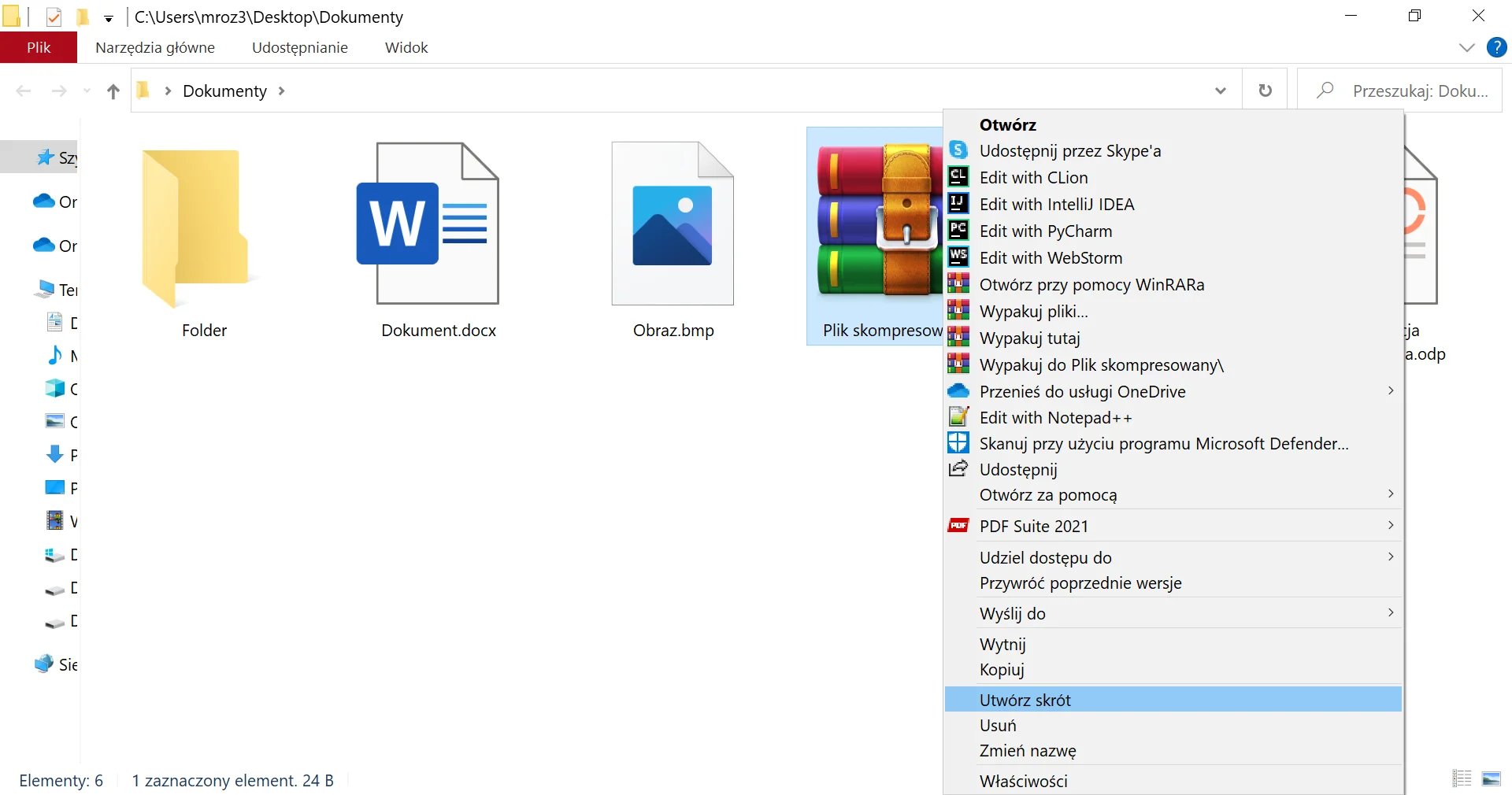The height and width of the screenshot is (795, 1512).
Task: Switch to details view in status bar
Action: pyautogui.click(x=1462, y=778)
